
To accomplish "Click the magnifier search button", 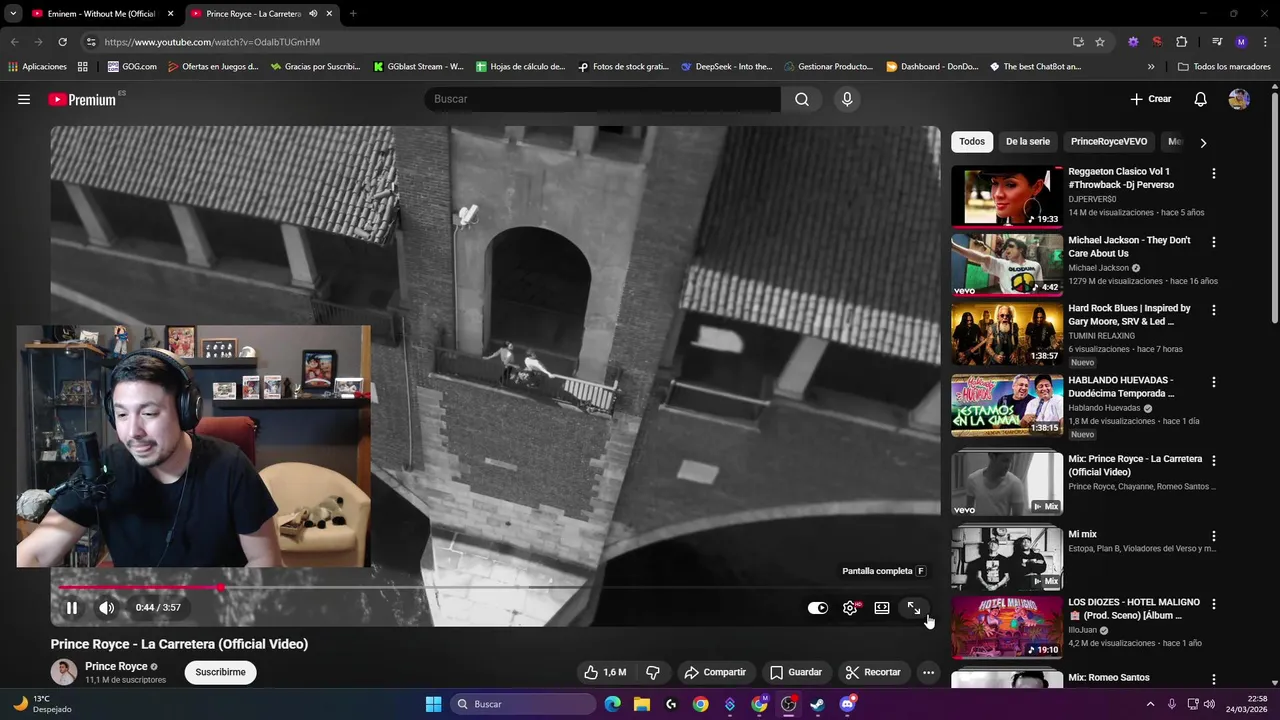I will pyautogui.click(x=802, y=99).
